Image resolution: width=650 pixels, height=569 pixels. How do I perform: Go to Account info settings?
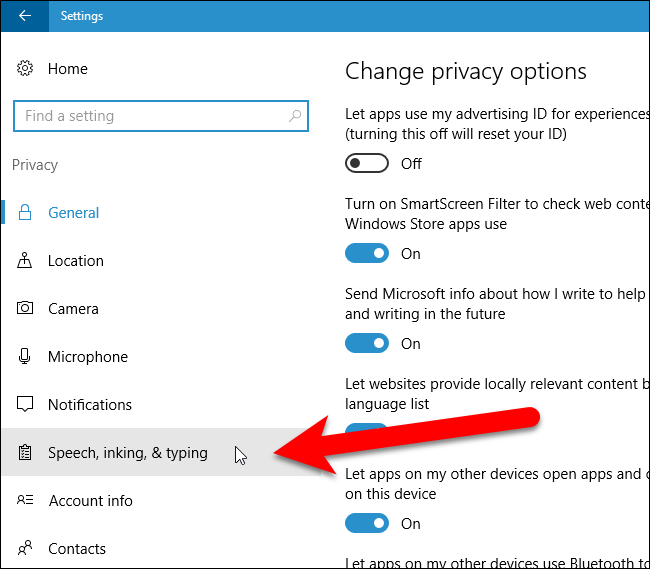tap(90, 501)
